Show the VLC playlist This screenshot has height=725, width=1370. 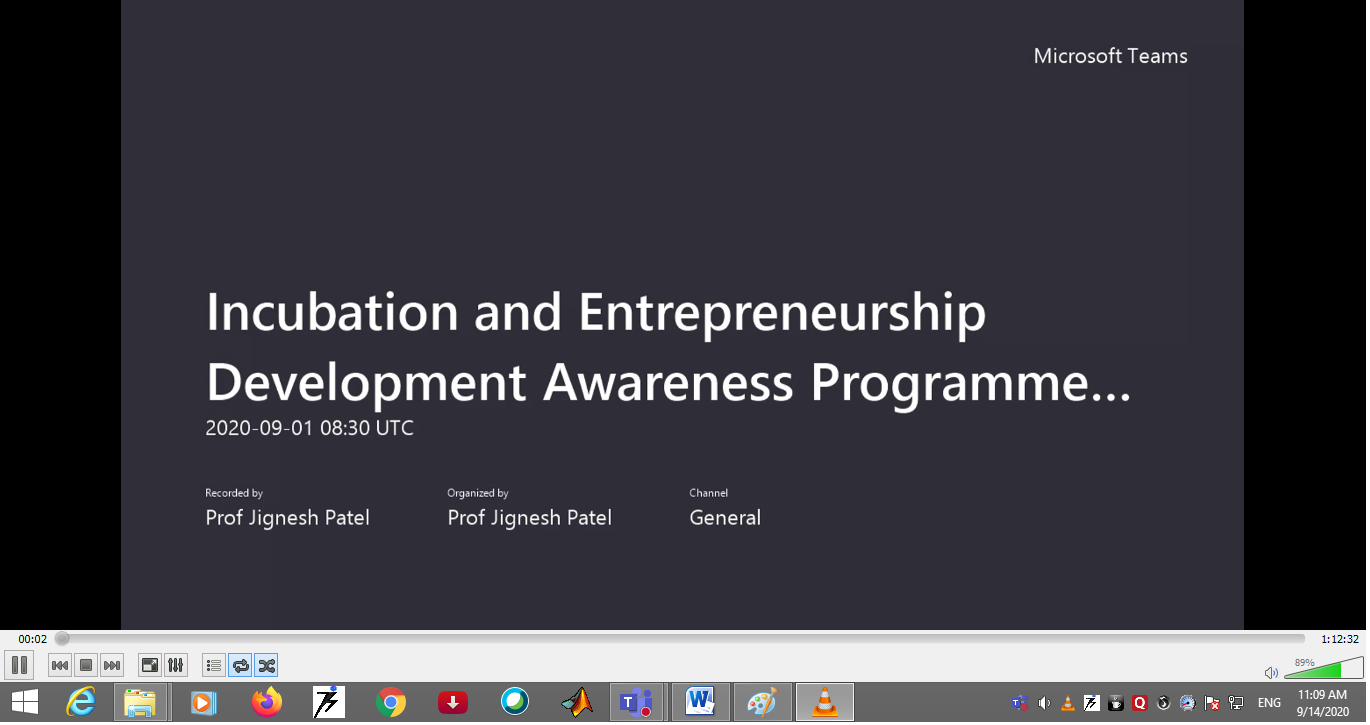(x=213, y=665)
